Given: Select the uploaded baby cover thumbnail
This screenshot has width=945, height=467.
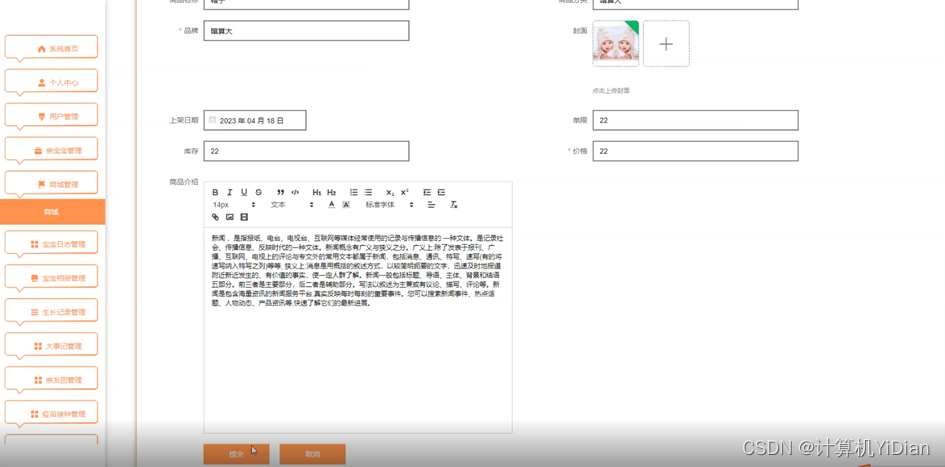Looking at the screenshot, I should click(615, 43).
